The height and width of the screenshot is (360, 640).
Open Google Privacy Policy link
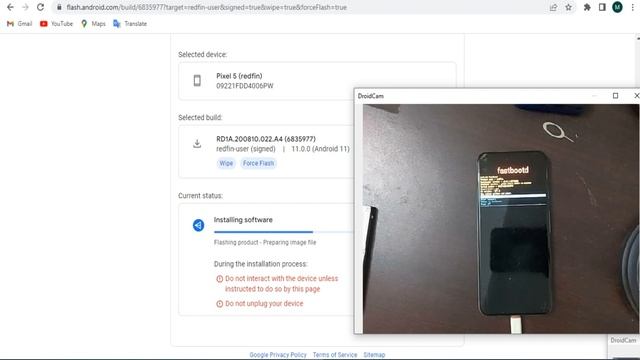pos(278,355)
